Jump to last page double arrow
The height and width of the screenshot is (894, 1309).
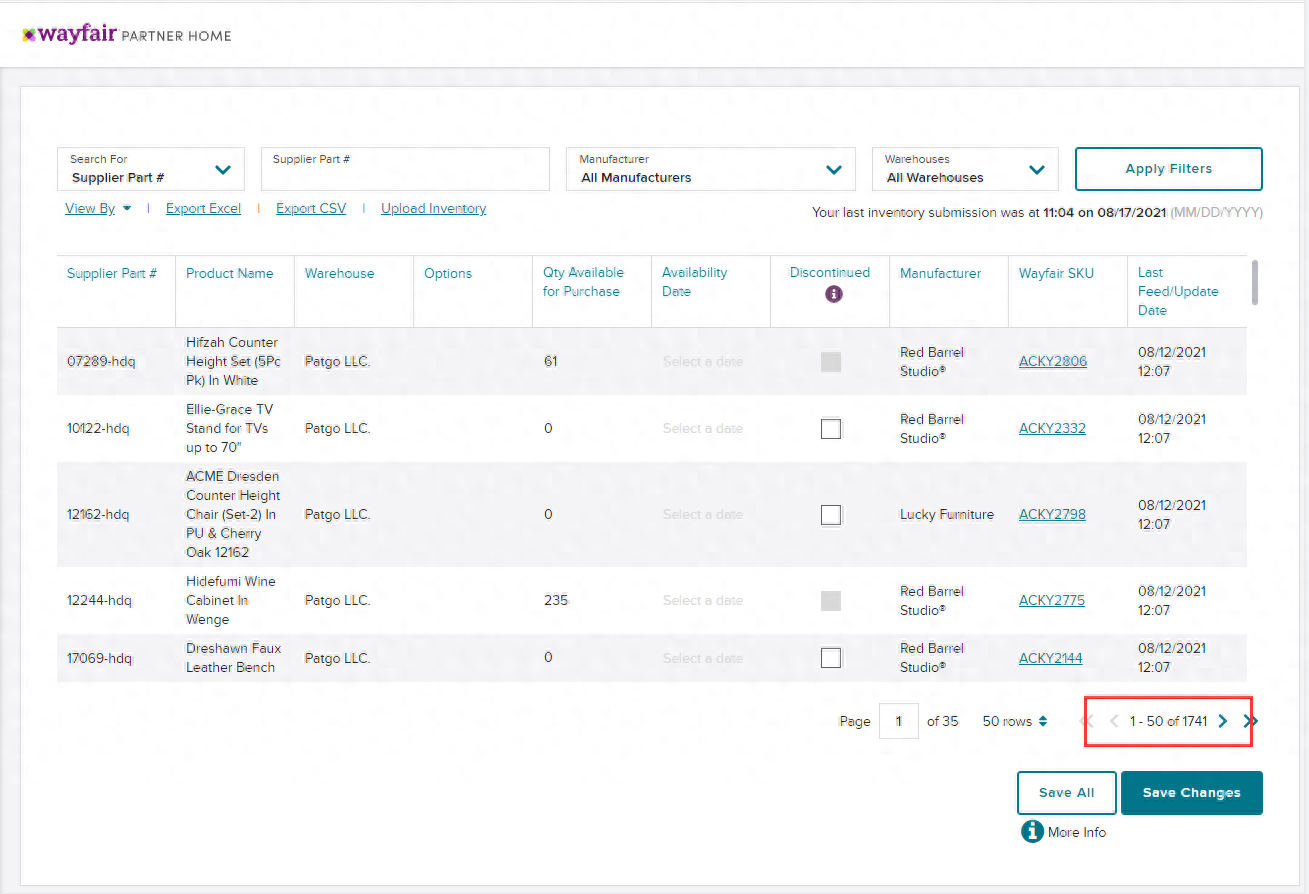tap(1250, 721)
